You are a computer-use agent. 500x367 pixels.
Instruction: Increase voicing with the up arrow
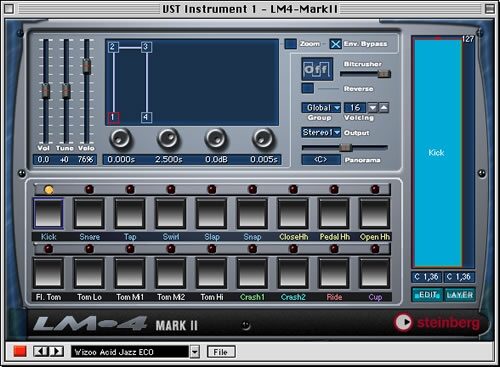point(384,108)
